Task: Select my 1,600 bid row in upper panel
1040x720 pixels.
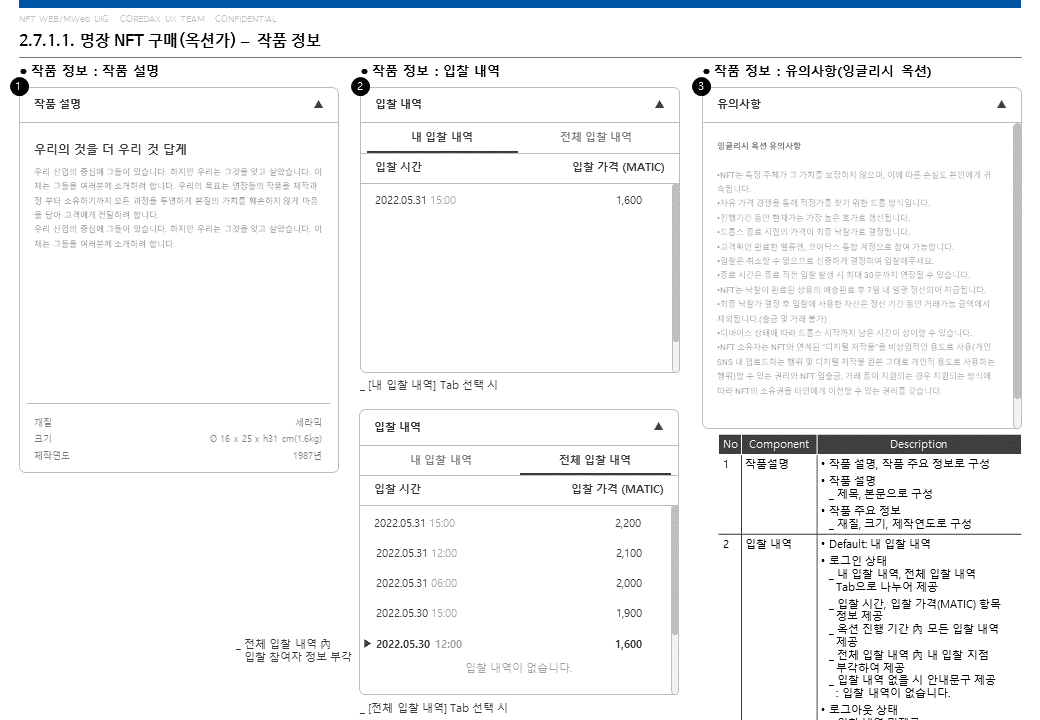Action: tap(516, 200)
